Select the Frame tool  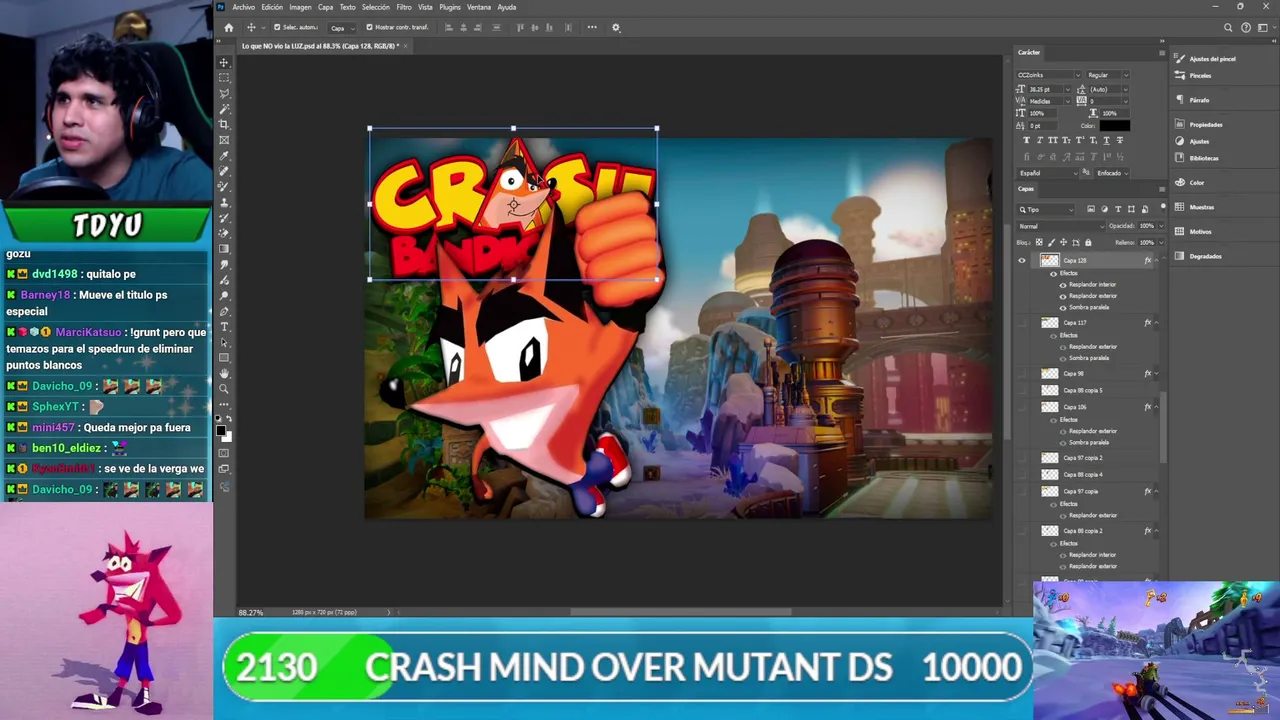pyautogui.click(x=224, y=140)
